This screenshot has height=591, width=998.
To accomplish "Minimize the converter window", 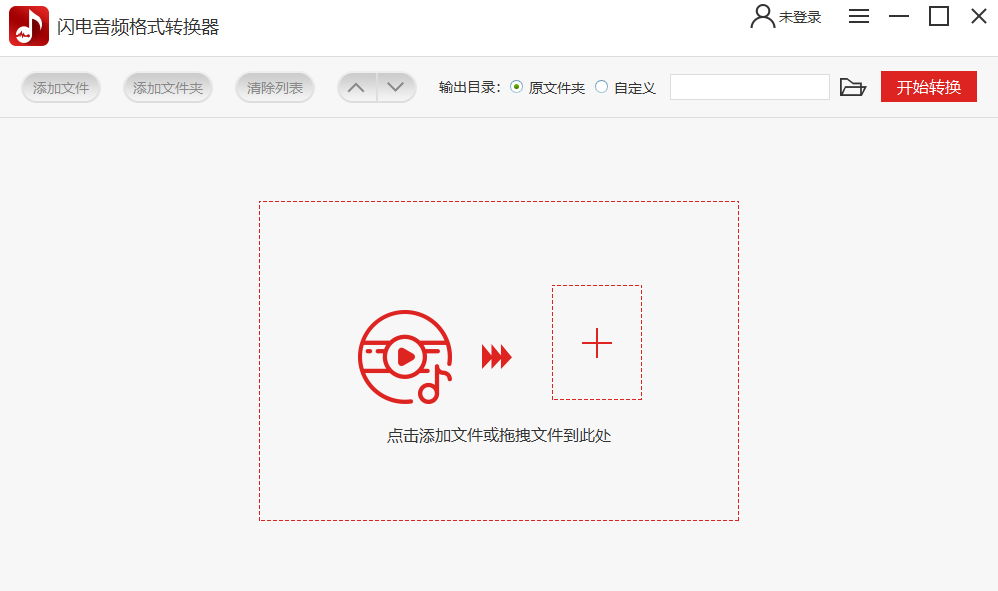I will point(899,16).
